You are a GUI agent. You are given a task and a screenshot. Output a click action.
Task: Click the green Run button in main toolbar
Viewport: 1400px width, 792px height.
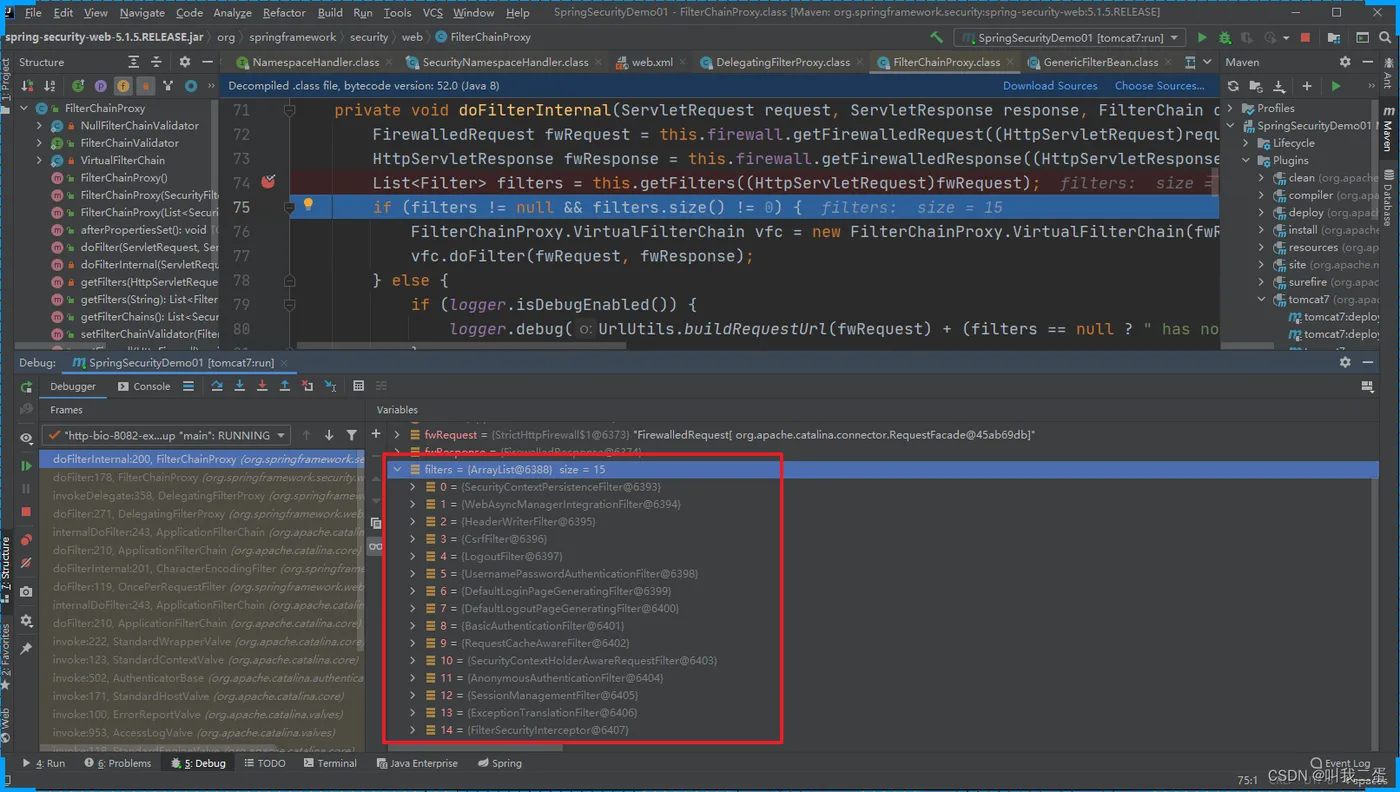coord(1201,37)
